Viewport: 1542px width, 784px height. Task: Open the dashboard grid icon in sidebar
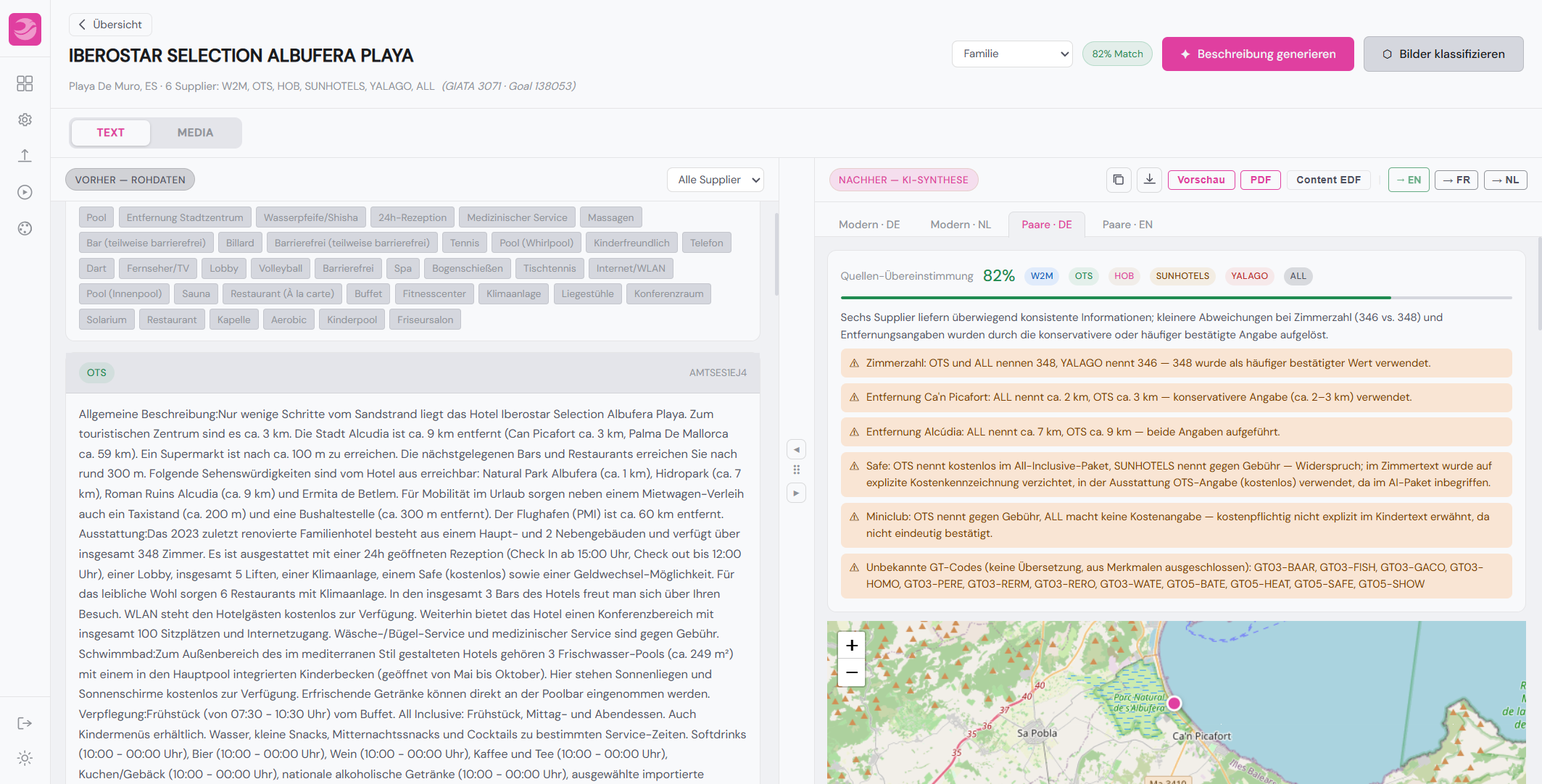(x=25, y=83)
